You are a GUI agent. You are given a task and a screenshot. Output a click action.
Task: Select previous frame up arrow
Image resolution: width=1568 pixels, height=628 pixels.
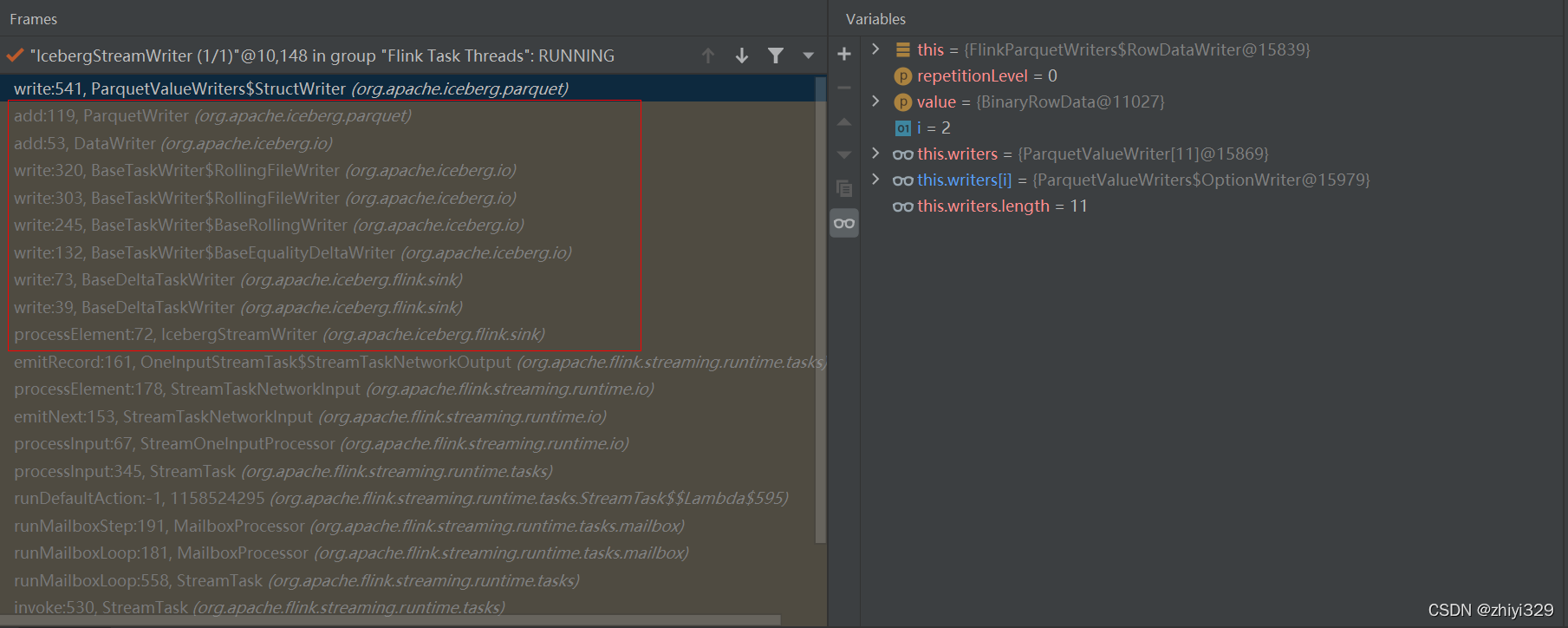click(x=708, y=56)
